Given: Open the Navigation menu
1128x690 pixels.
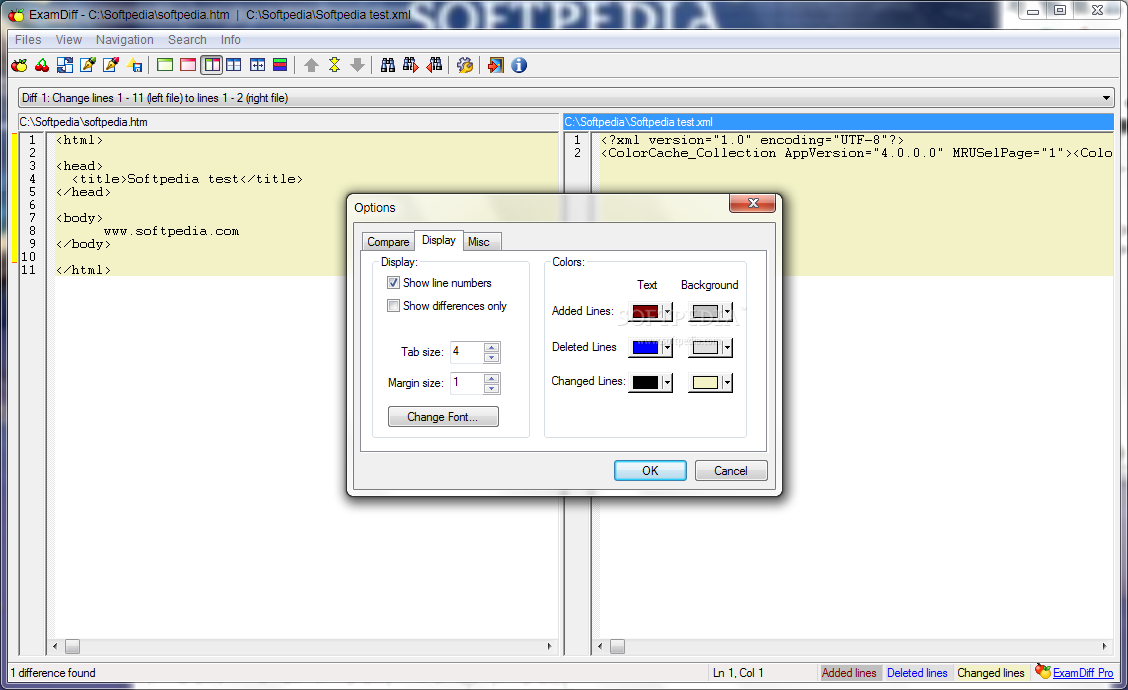Looking at the screenshot, I should click(124, 40).
